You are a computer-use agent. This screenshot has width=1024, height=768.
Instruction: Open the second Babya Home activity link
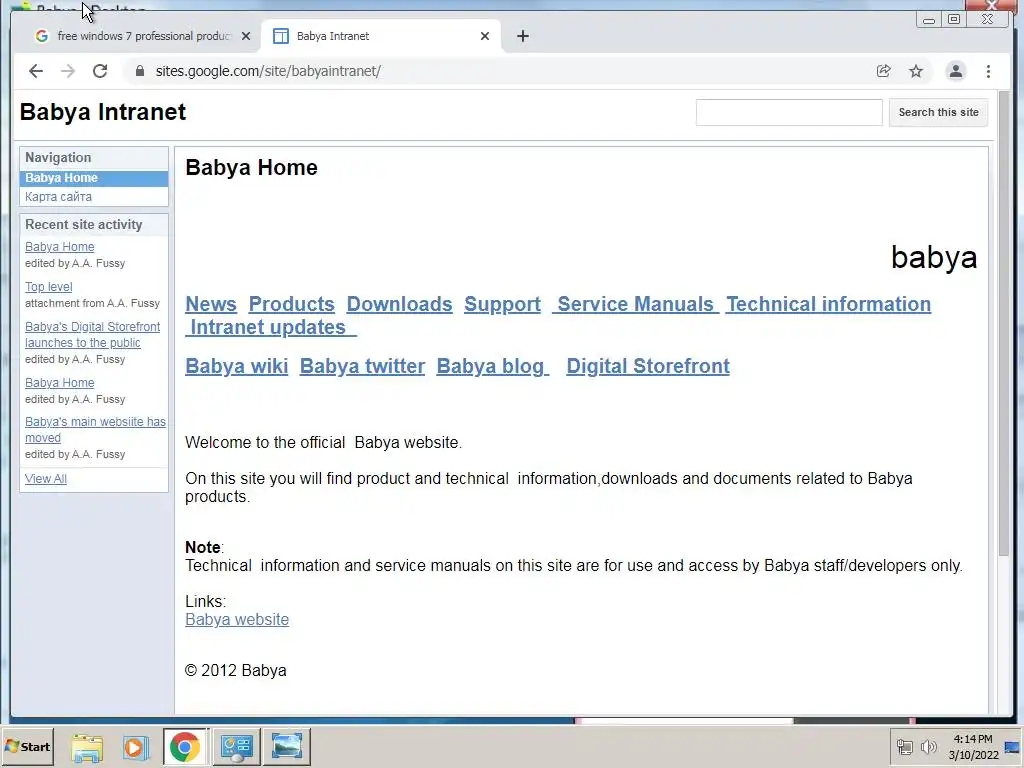(59, 383)
